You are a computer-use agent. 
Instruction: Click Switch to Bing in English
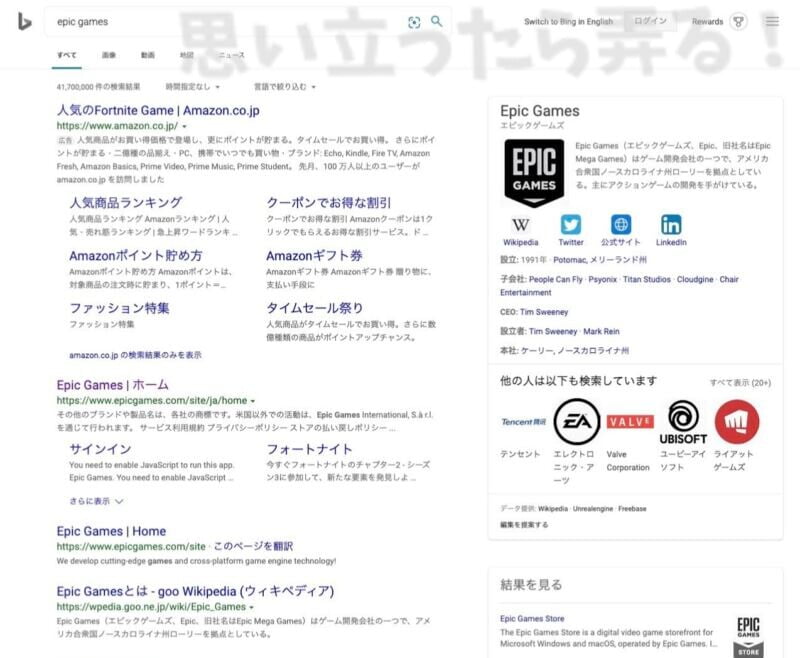click(568, 21)
